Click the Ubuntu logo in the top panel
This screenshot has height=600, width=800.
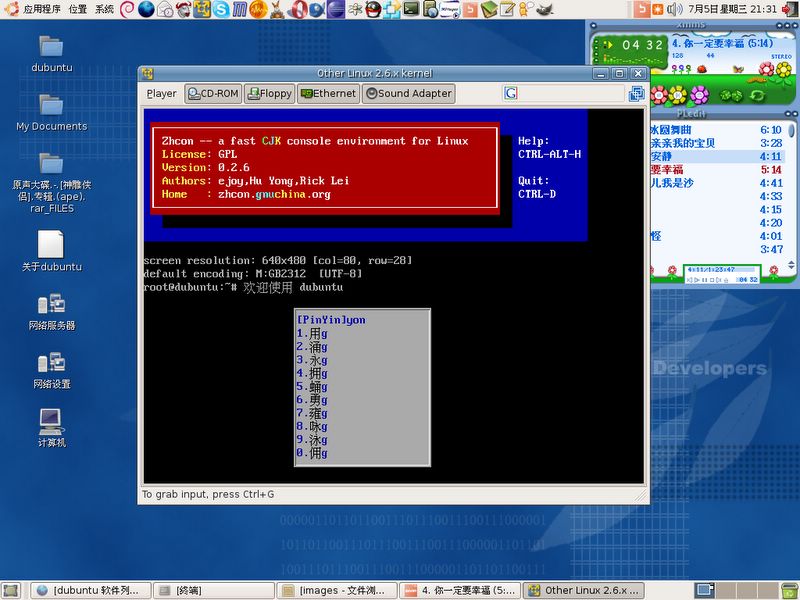(12, 8)
